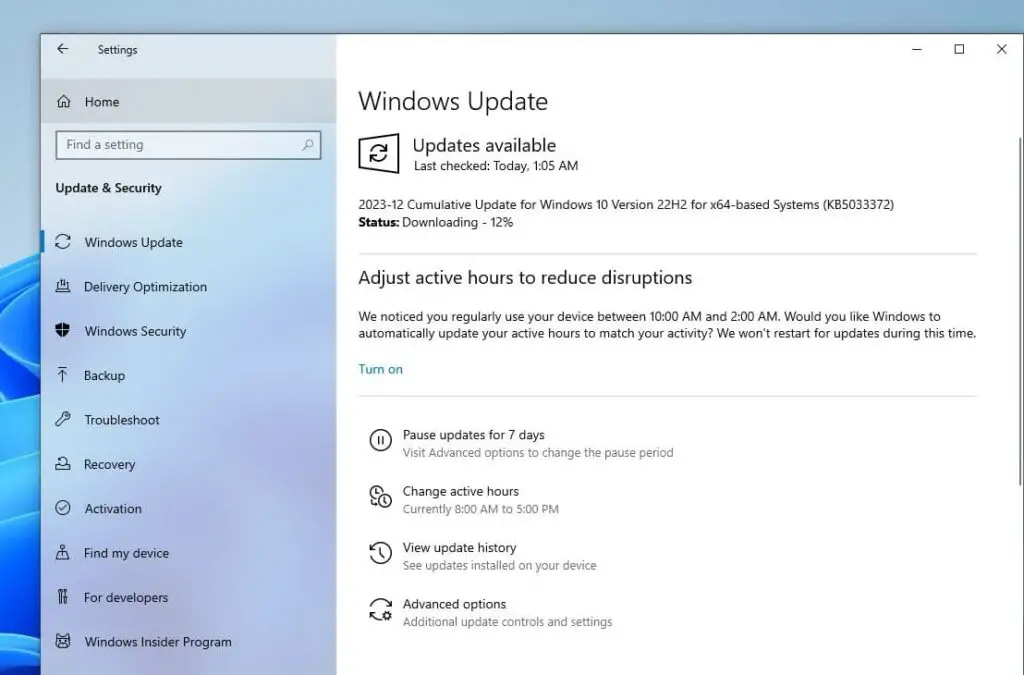Click the Find a setting search box
The height and width of the screenshot is (675, 1024).
pos(188,145)
